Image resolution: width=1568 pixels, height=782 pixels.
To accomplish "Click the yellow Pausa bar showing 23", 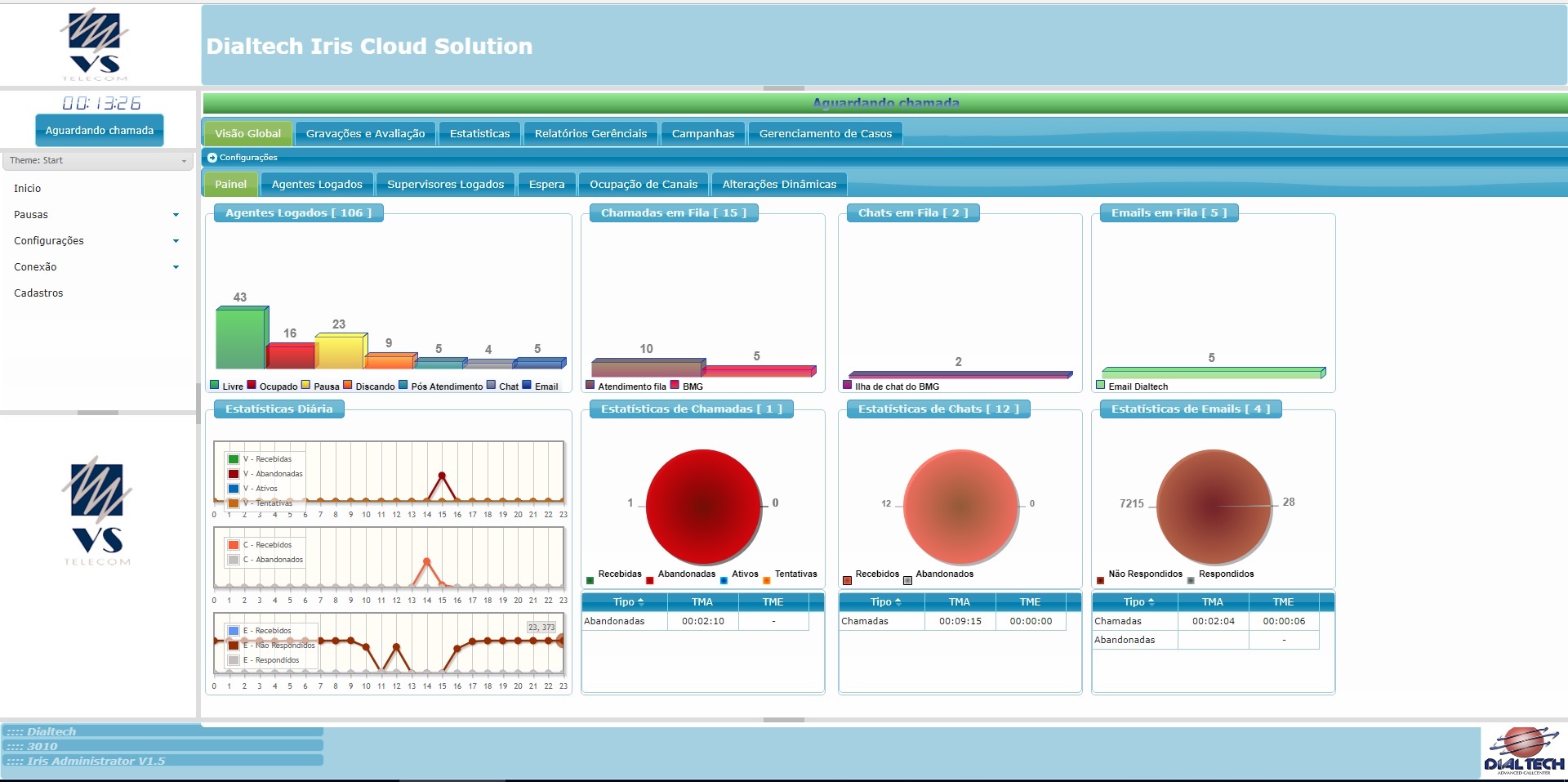I will pos(341,351).
